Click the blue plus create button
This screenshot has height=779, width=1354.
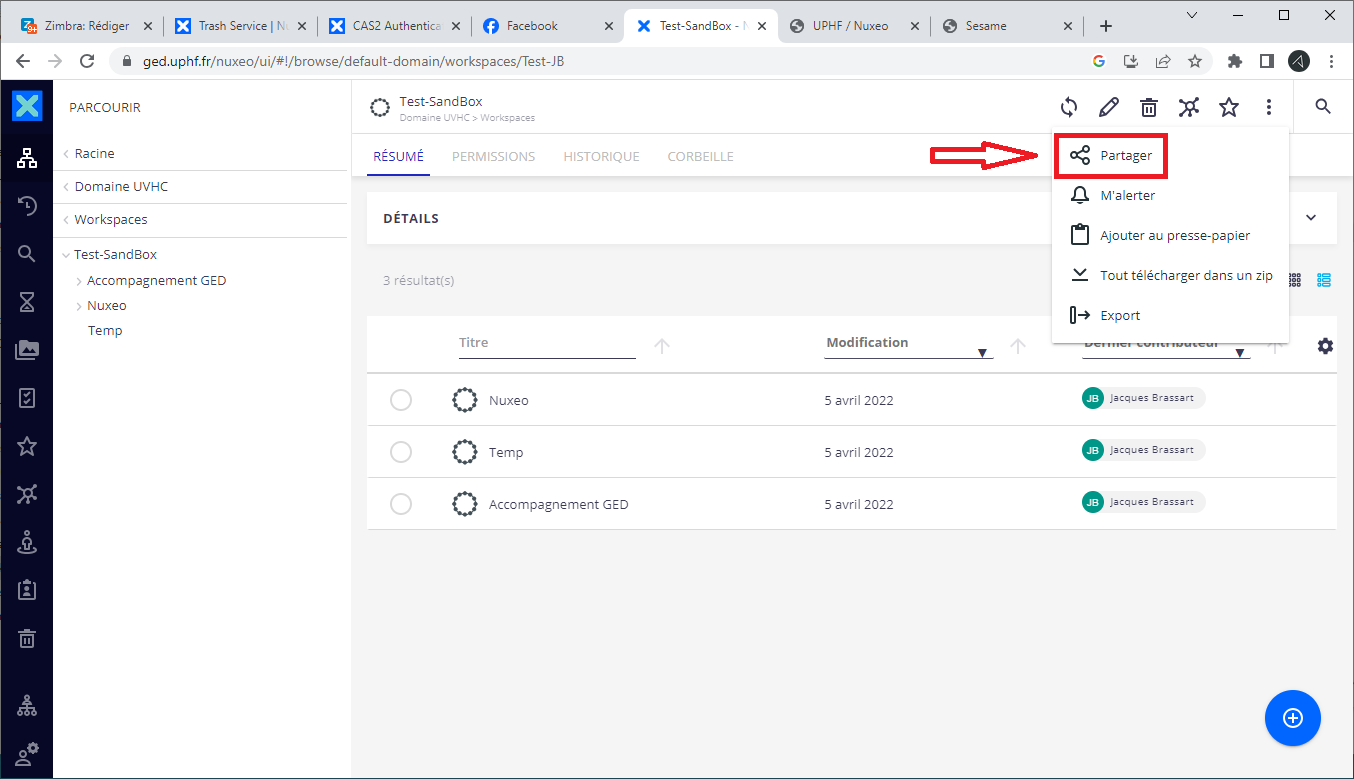(x=1292, y=717)
